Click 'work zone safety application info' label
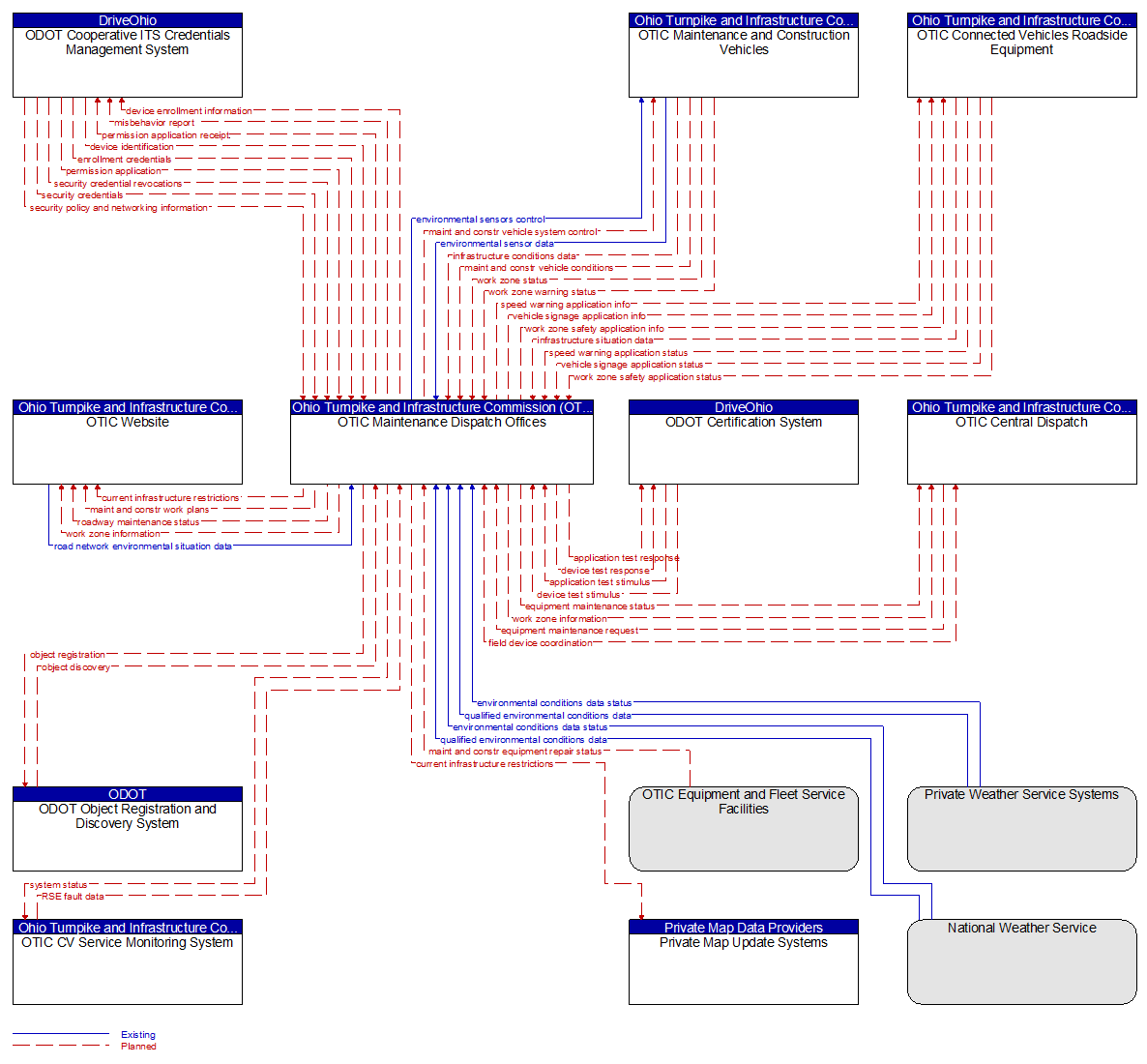This screenshot has height=1064, width=1147. 595,329
